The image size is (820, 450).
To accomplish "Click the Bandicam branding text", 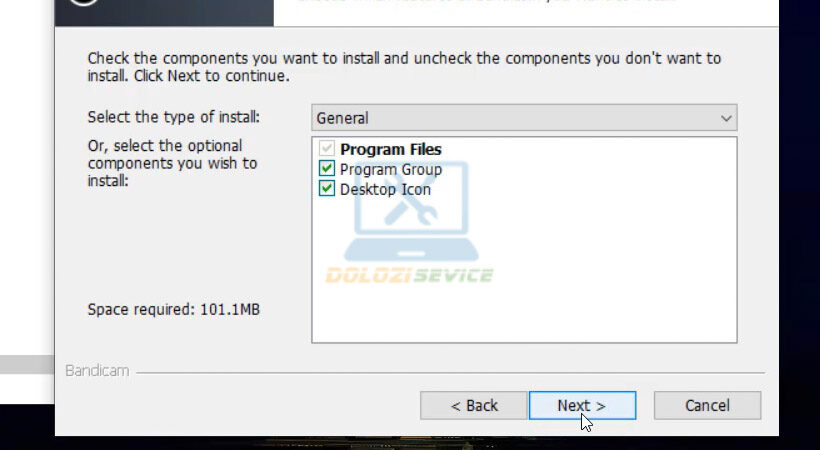I will click(97, 371).
